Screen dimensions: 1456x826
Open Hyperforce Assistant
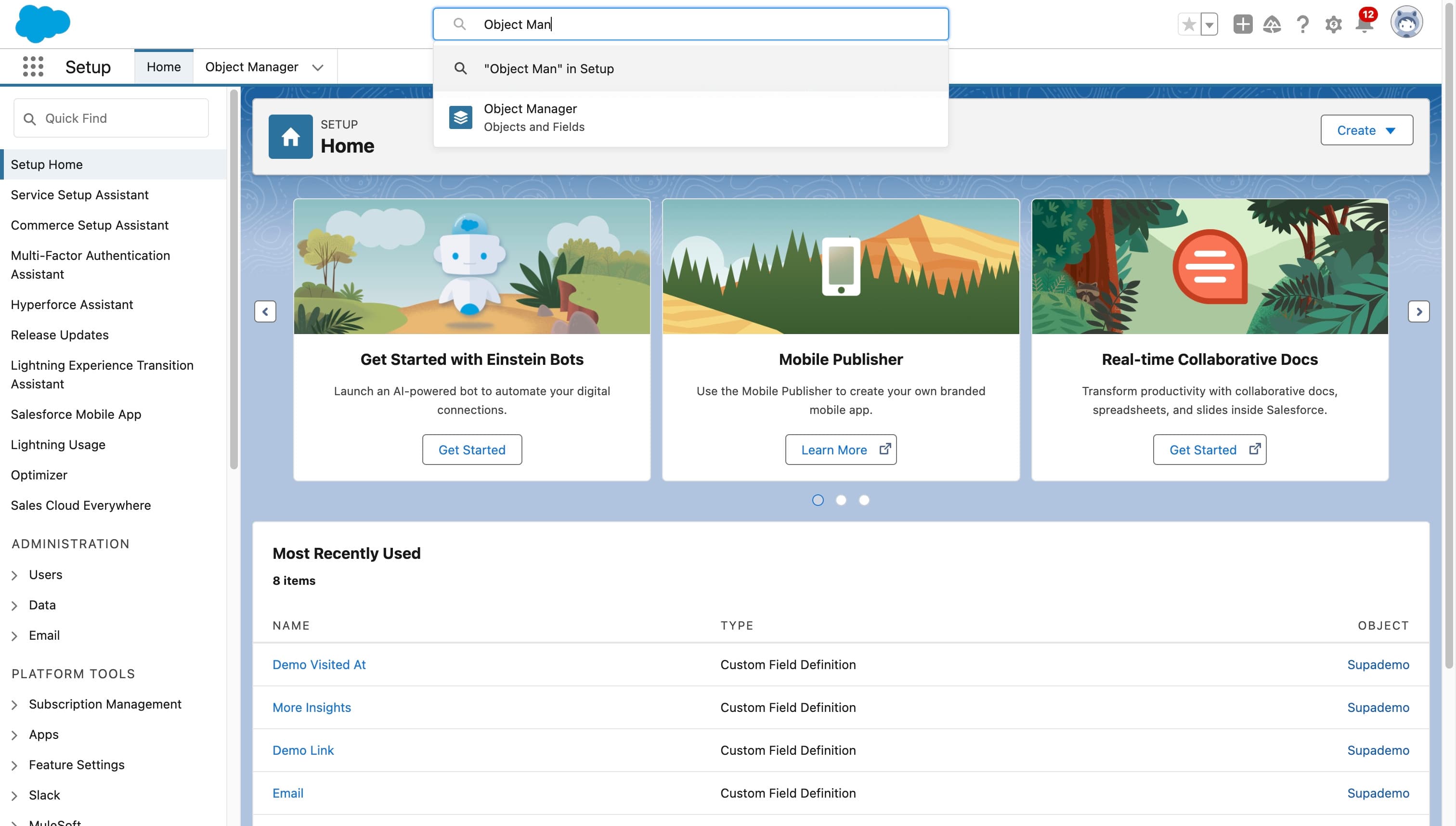[71, 305]
